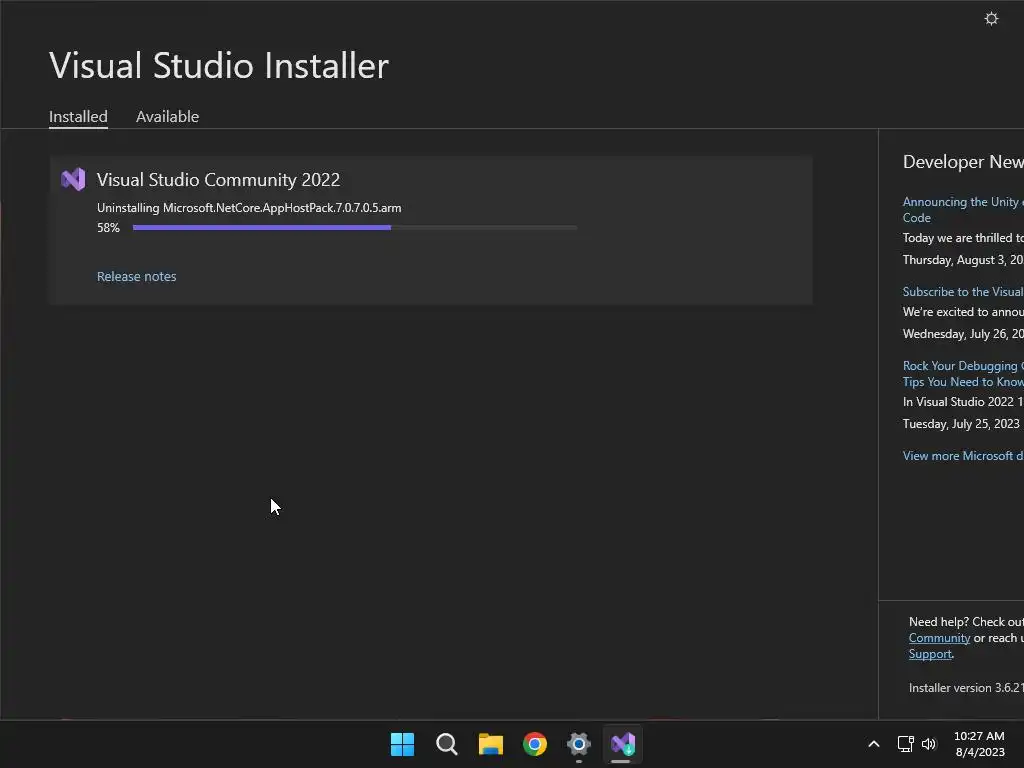Click the Visual Studio Community 2022 title
The height and width of the screenshot is (768, 1024).
(218, 180)
